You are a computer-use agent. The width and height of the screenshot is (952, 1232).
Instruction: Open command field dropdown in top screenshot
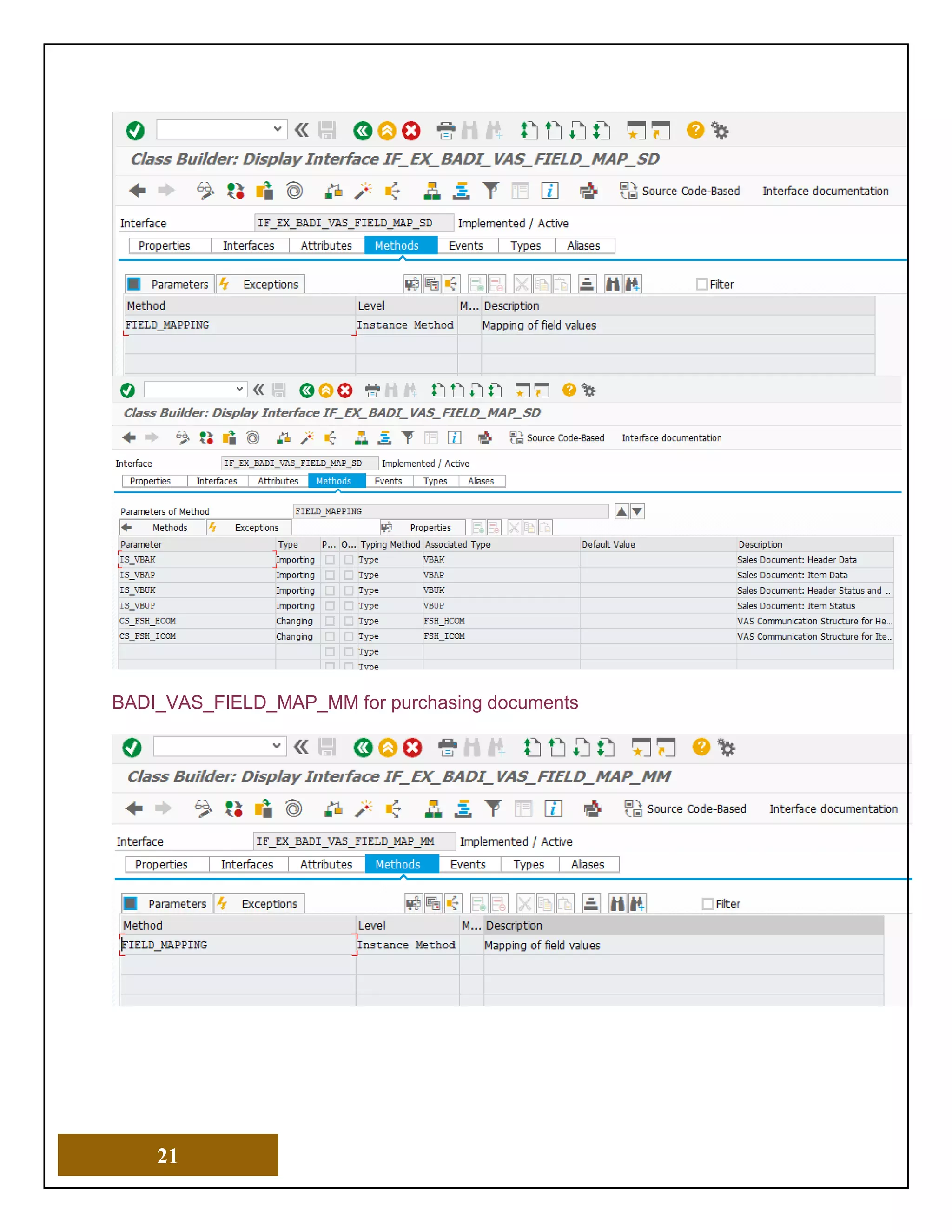click(x=278, y=129)
